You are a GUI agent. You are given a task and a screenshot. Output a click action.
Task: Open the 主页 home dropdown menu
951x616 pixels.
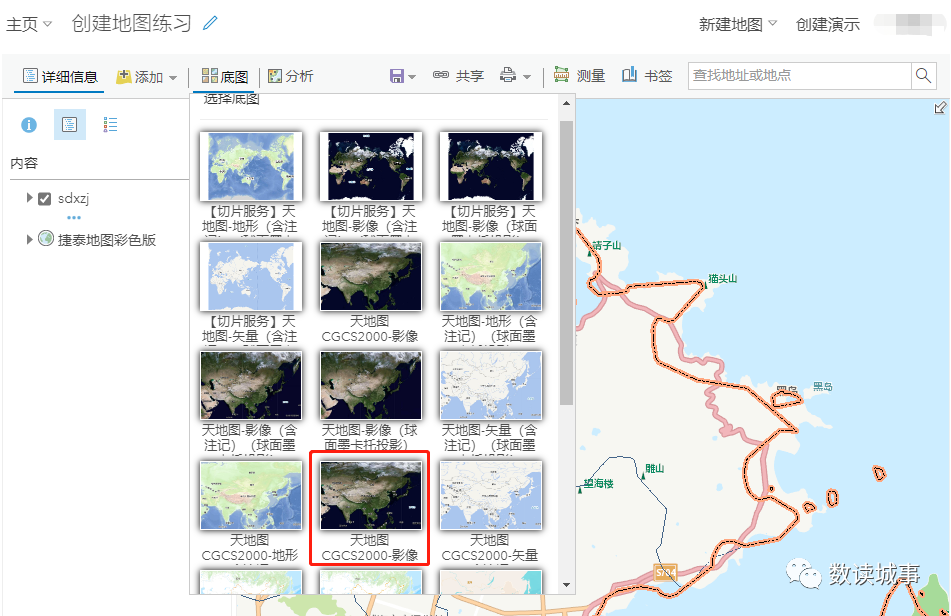point(29,24)
